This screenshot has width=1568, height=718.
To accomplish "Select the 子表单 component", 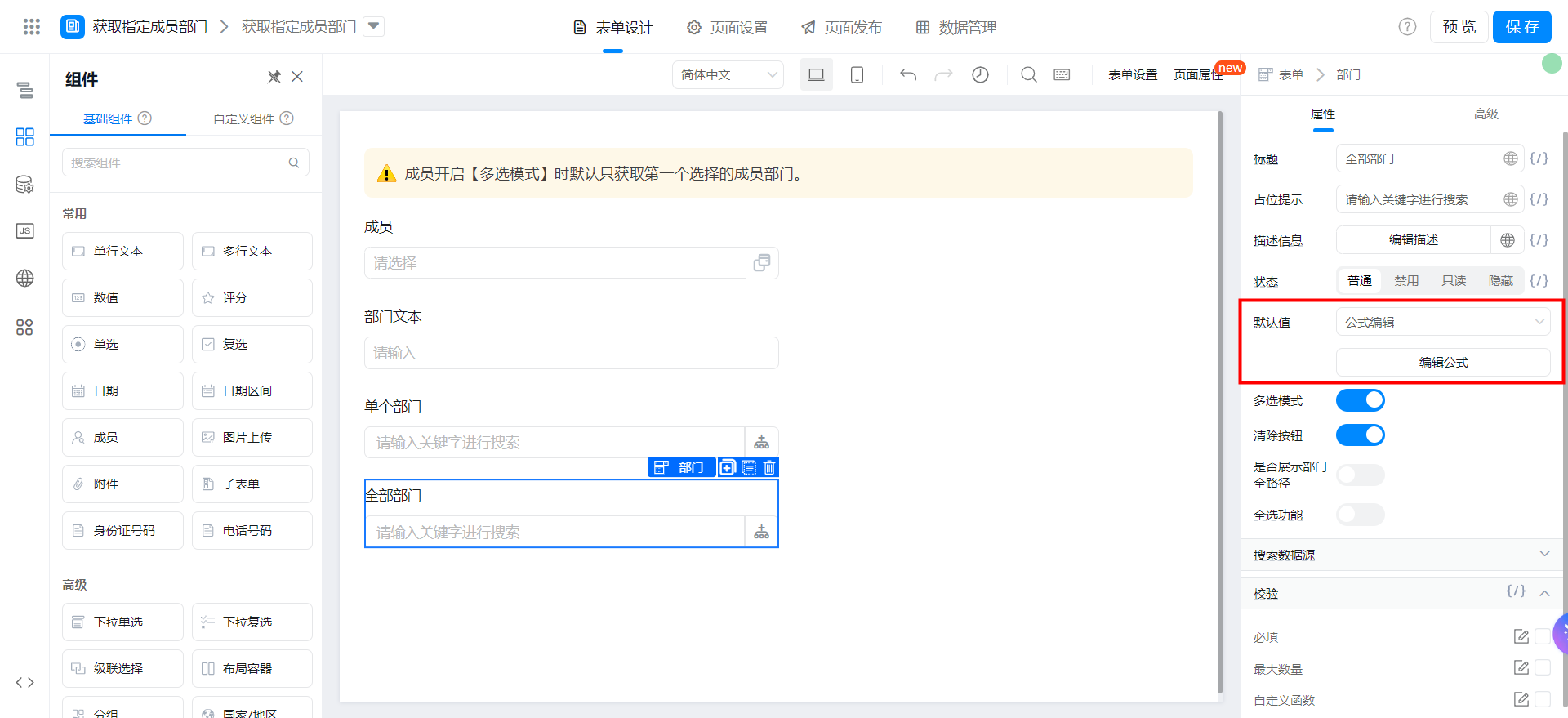I will point(252,484).
